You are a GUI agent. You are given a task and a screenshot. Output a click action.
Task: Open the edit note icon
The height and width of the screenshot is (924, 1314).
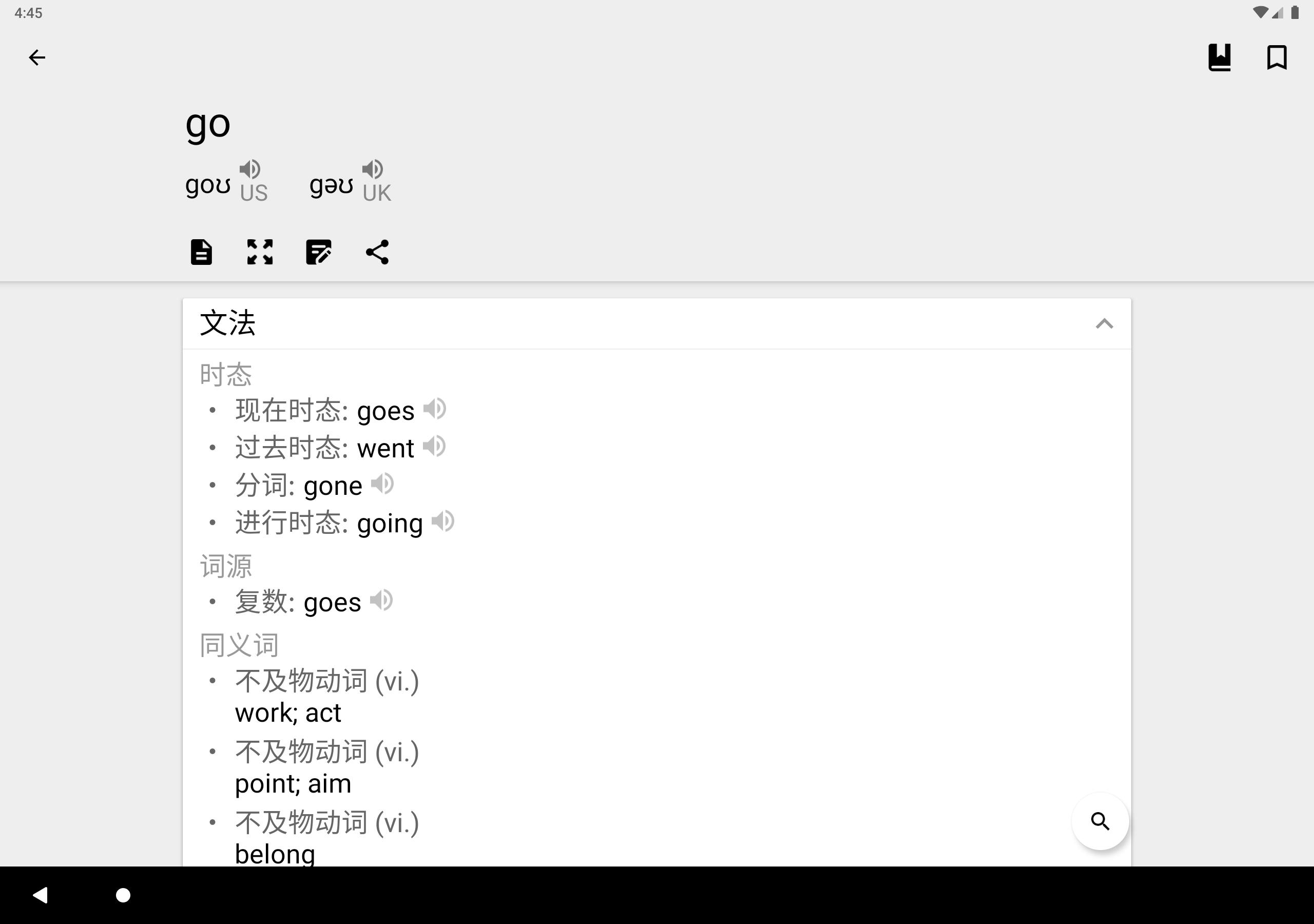(x=319, y=252)
